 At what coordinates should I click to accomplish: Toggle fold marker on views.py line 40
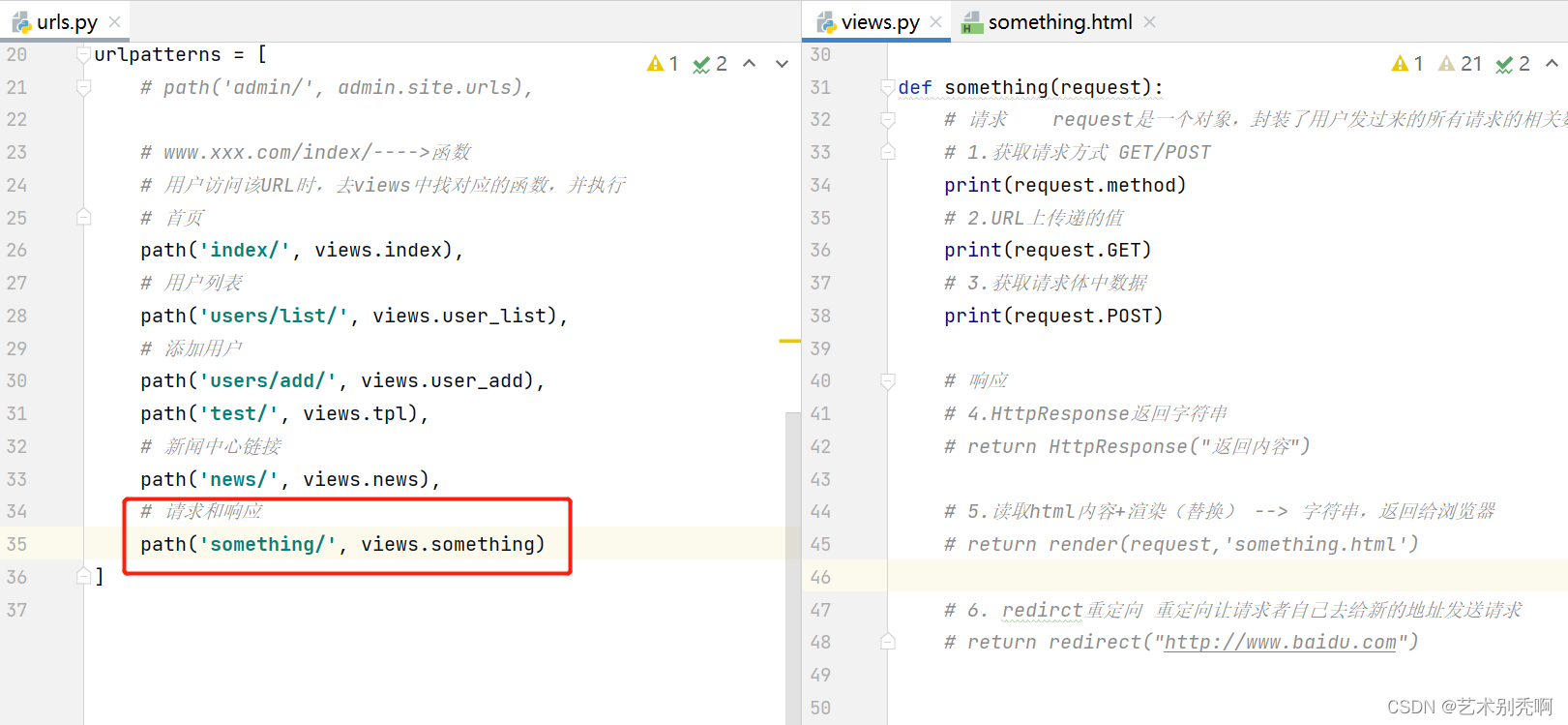[888, 381]
